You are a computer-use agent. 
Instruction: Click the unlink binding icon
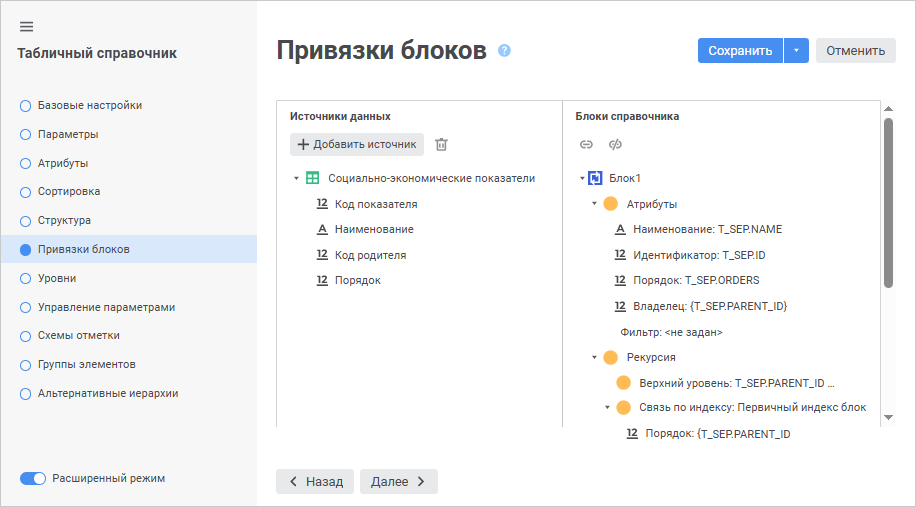(x=615, y=145)
